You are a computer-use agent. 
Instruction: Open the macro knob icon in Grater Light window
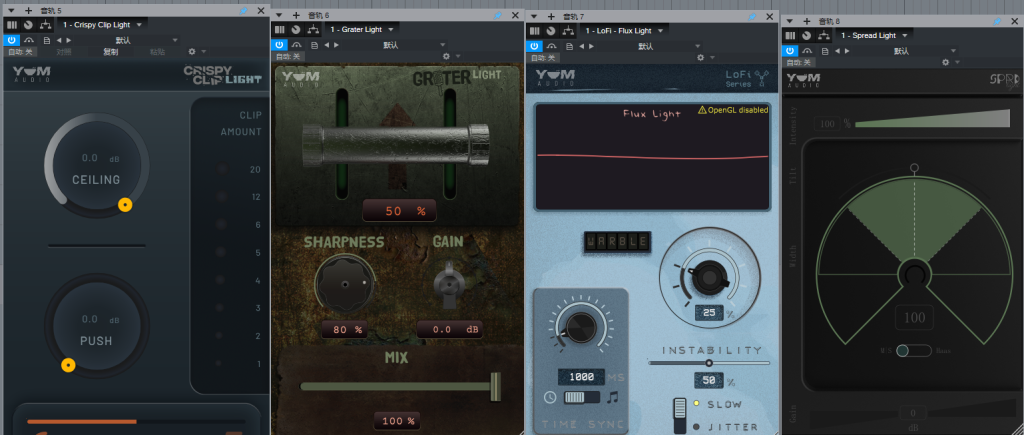point(296,29)
